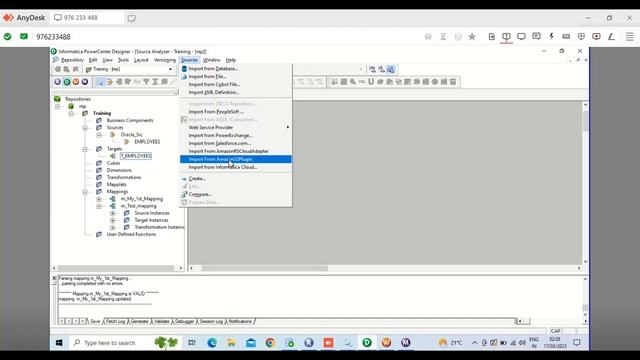Open the AnyDesk hamburger menu

630,36
